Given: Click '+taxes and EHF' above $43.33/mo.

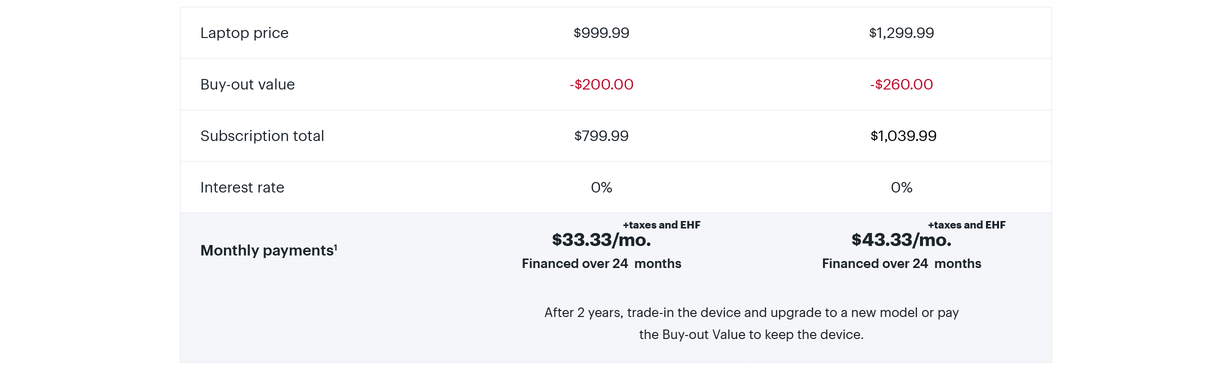Looking at the screenshot, I should coord(966,225).
